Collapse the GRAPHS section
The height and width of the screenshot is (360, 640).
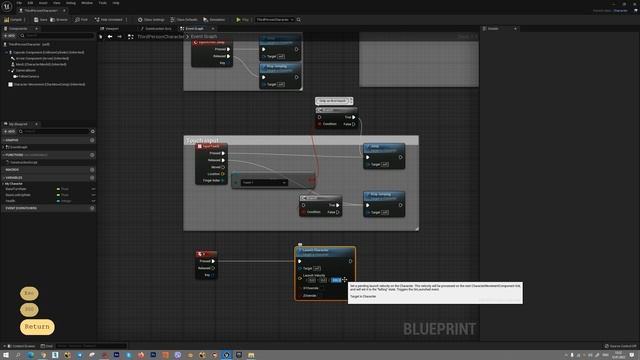pos(4,140)
